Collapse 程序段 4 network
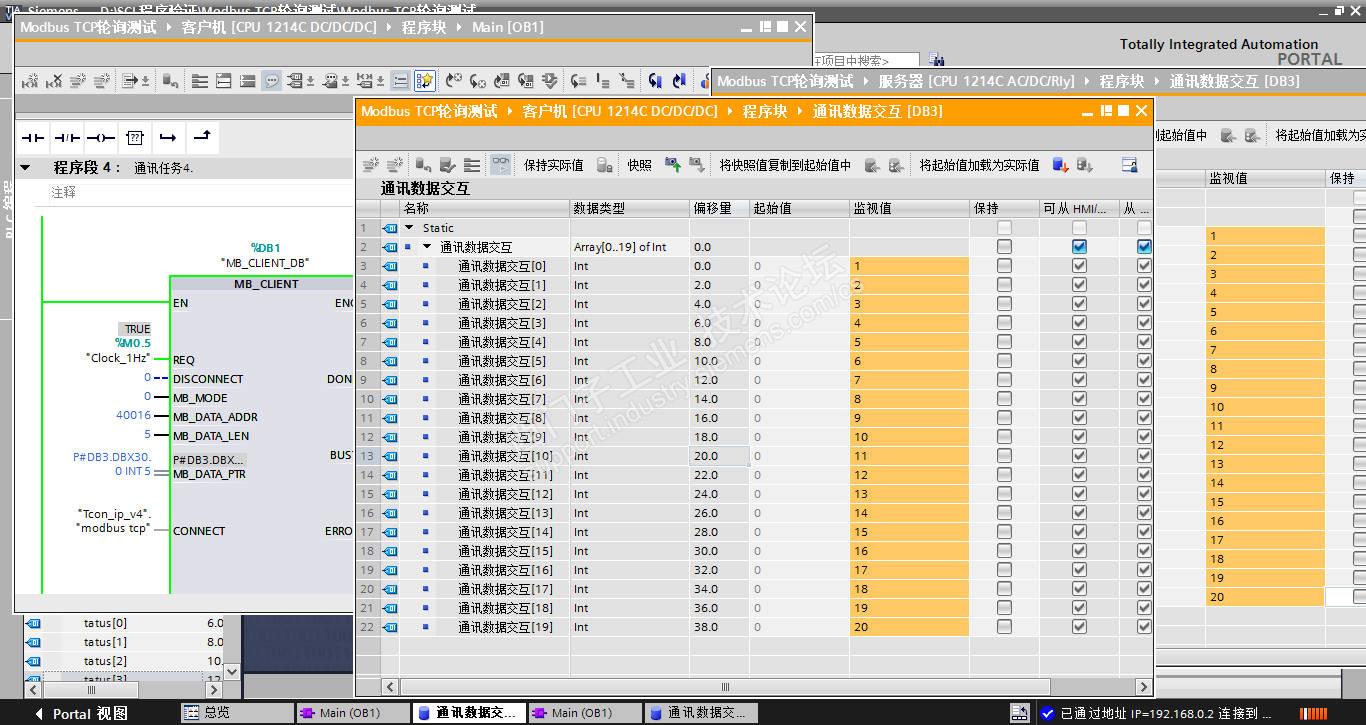The image size is (1366, 725). [26, 167]
